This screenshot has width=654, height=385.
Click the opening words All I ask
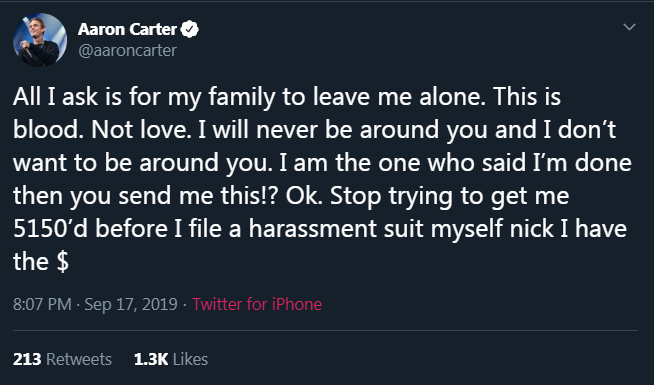click(55, 97)
